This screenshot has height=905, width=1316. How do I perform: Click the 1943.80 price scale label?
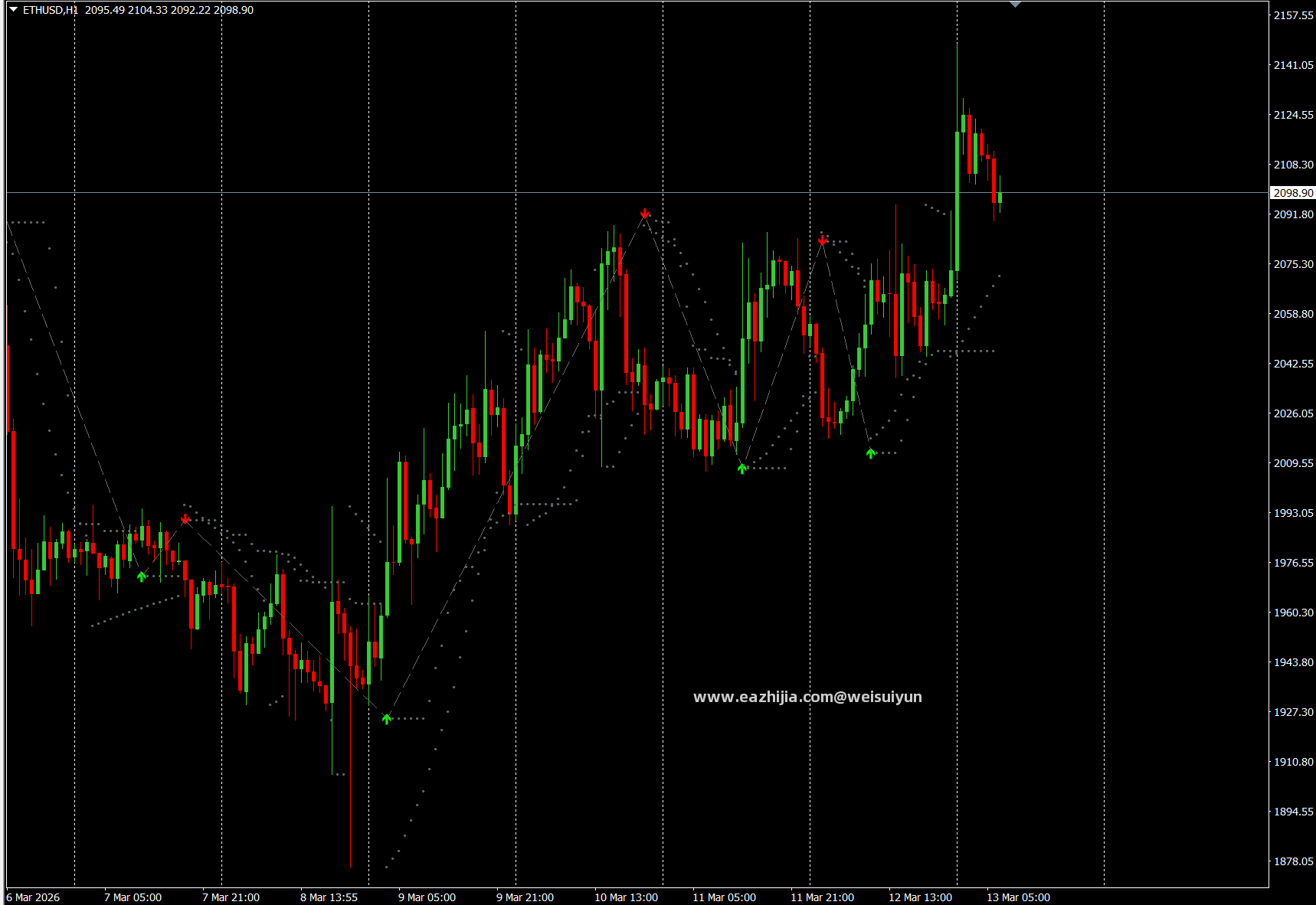[1293, 662]
